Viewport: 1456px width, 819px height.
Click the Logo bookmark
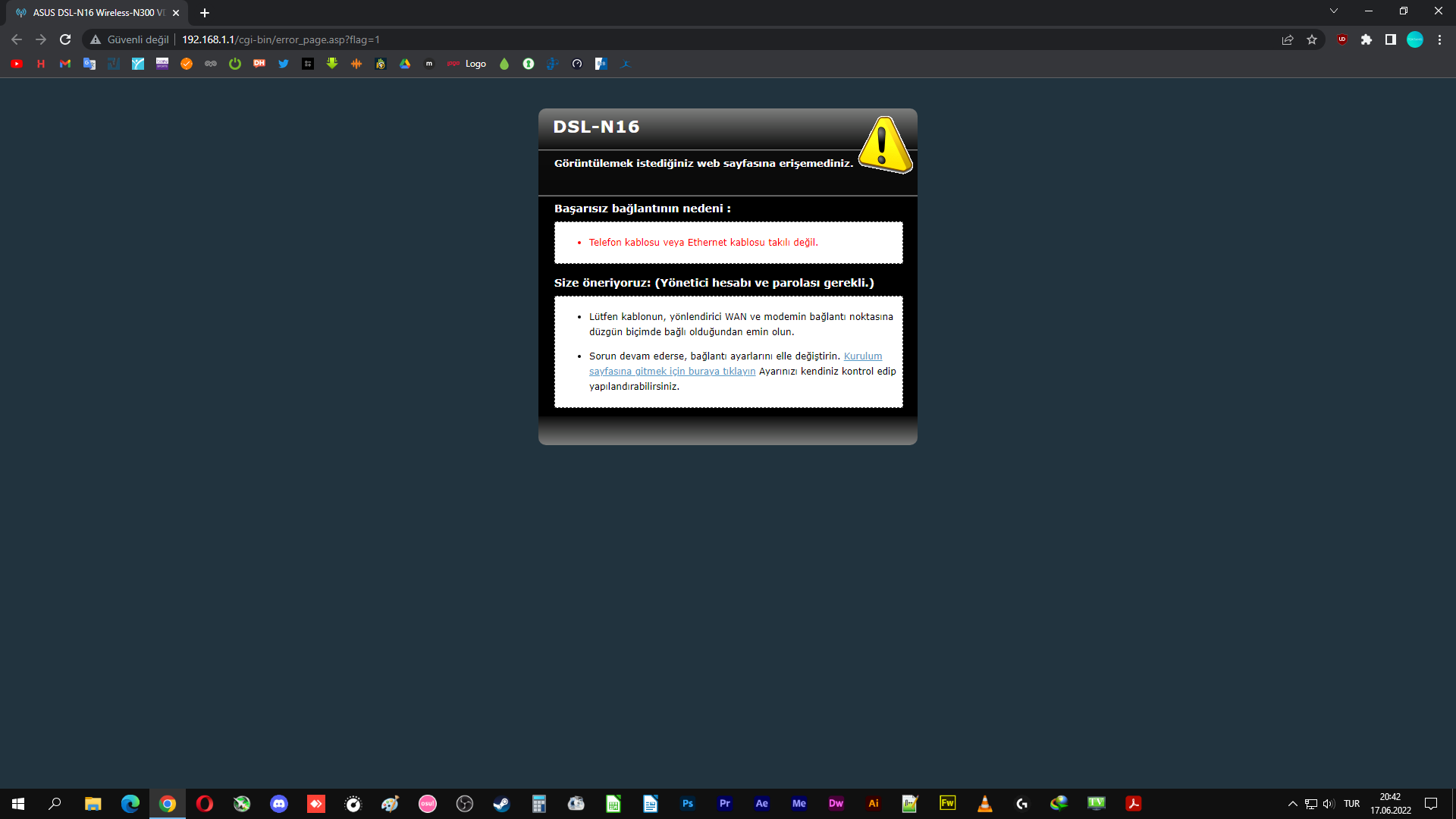(x=475, y=64)
